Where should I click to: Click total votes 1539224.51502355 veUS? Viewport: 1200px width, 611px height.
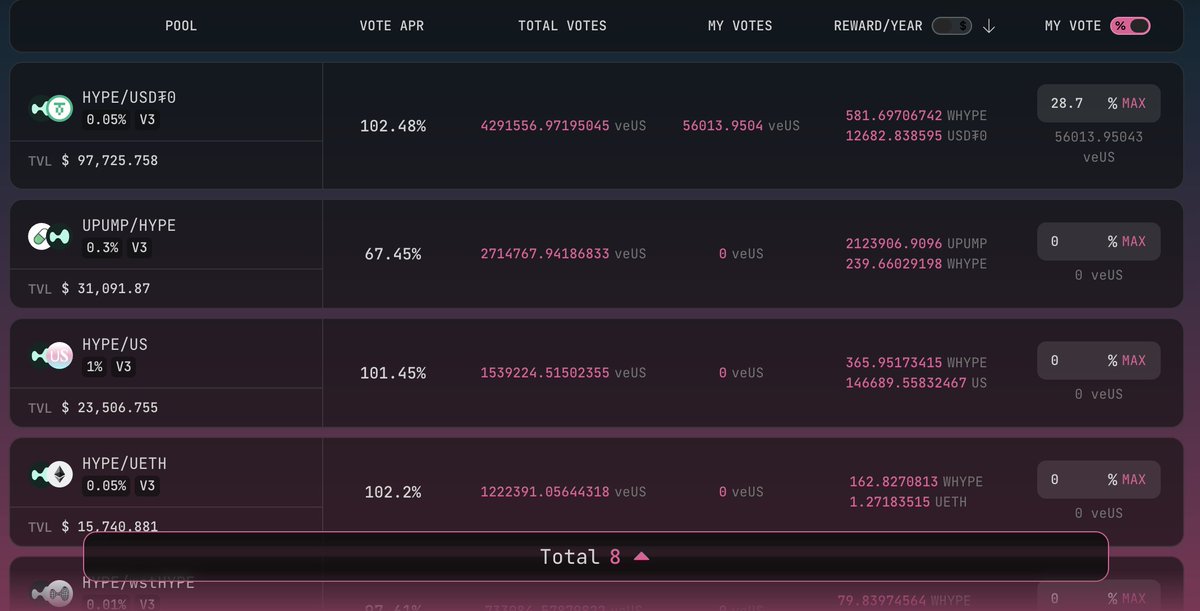point(563,373)
